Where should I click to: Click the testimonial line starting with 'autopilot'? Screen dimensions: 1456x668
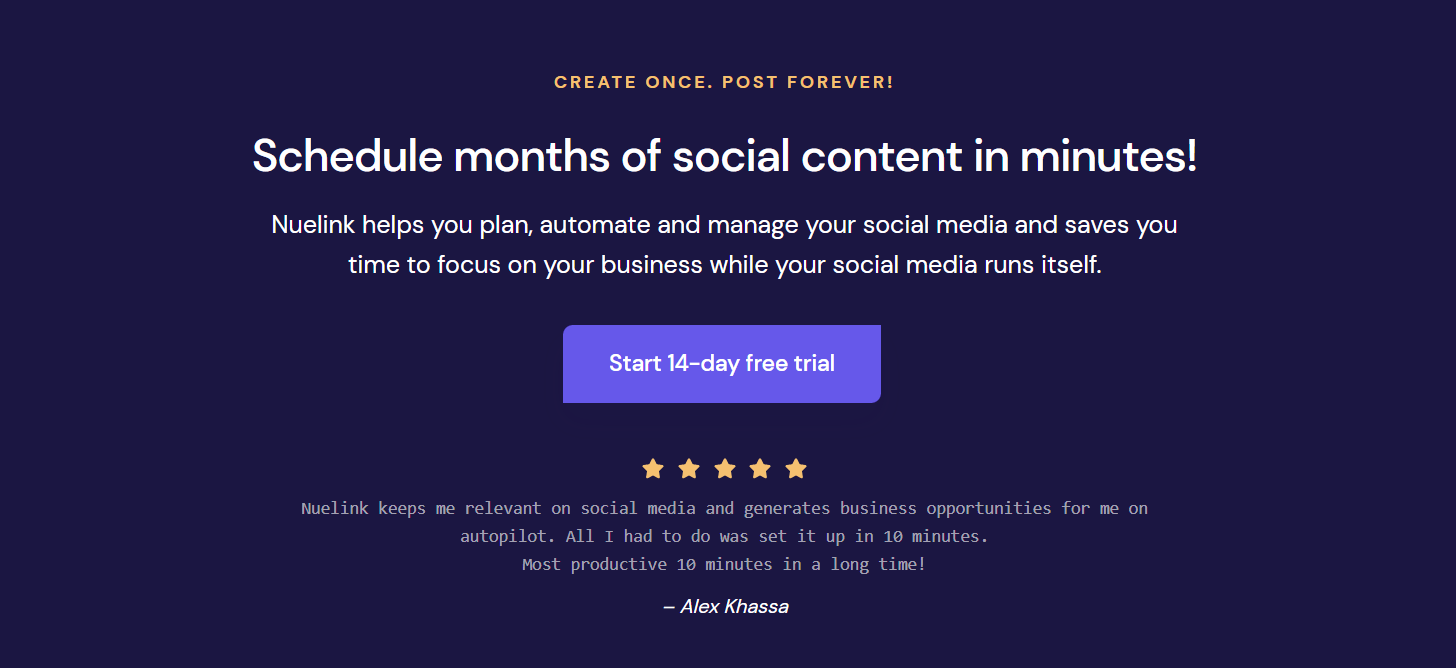click(x=724, y=536)
